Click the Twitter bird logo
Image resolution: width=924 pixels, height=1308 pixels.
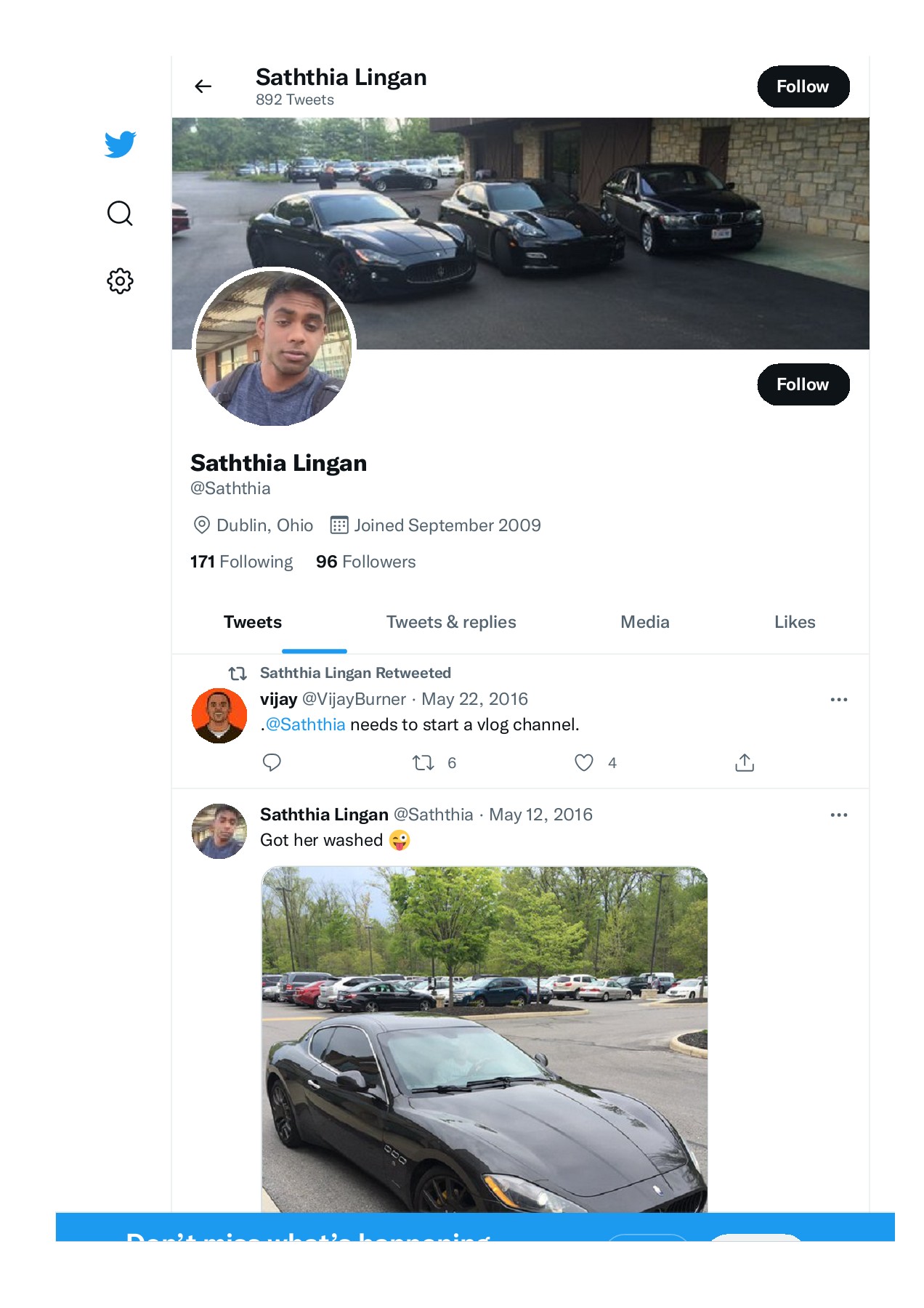pyautogui.click(x=120, y=144)
